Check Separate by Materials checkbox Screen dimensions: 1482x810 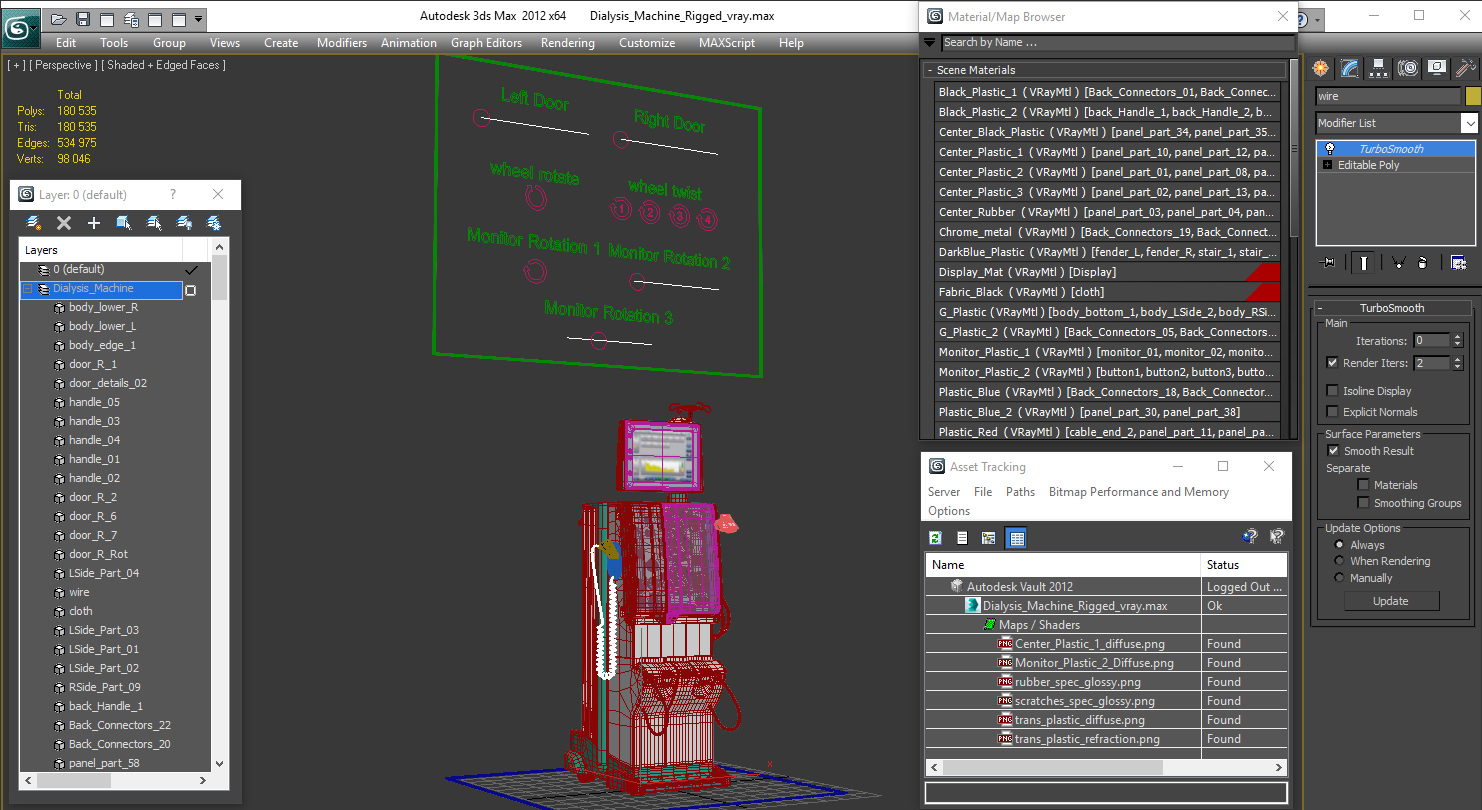click(1363, 485)
